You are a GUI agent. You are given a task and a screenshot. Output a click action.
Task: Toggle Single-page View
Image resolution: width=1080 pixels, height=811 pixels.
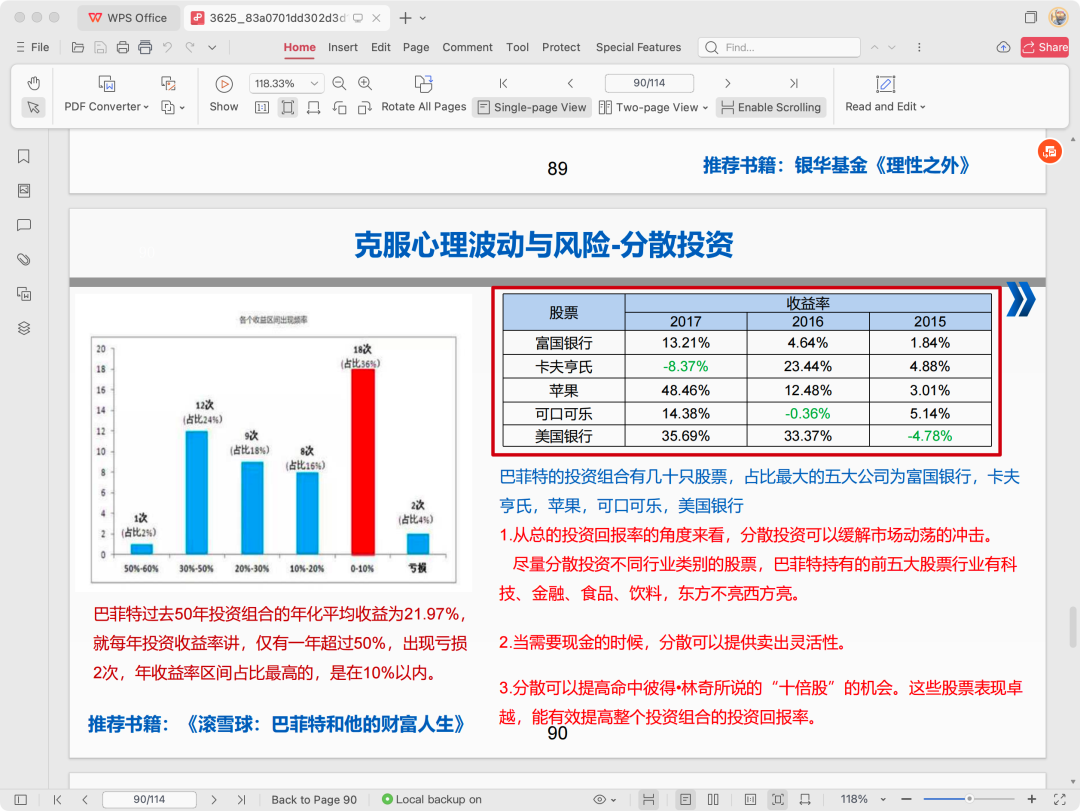tap(531, 107)
